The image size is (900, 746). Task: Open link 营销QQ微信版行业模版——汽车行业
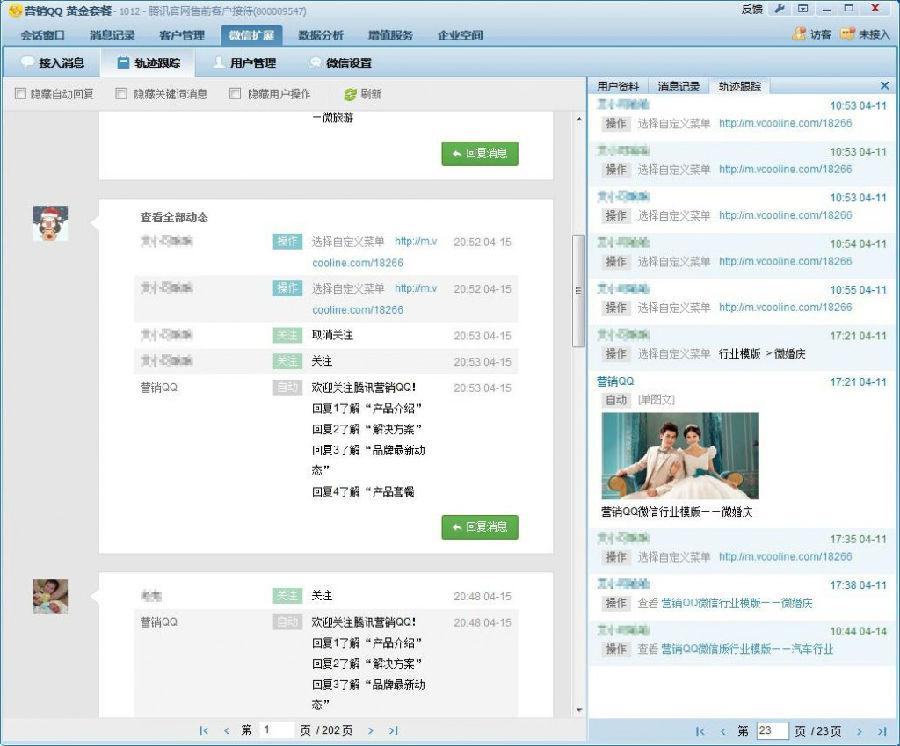747,649
